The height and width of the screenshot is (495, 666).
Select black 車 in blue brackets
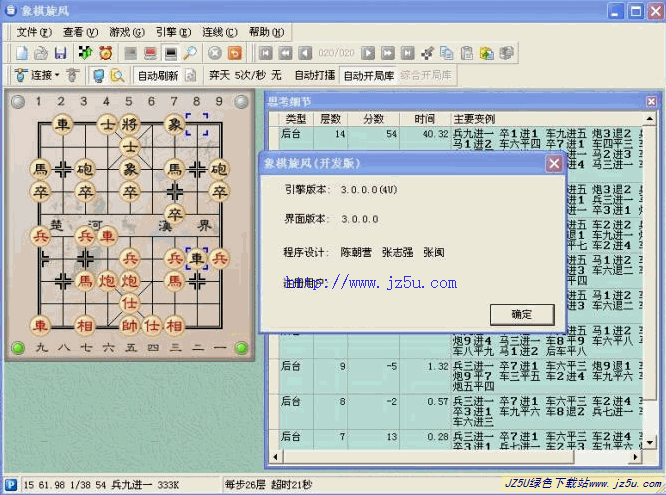coord(197,258)
